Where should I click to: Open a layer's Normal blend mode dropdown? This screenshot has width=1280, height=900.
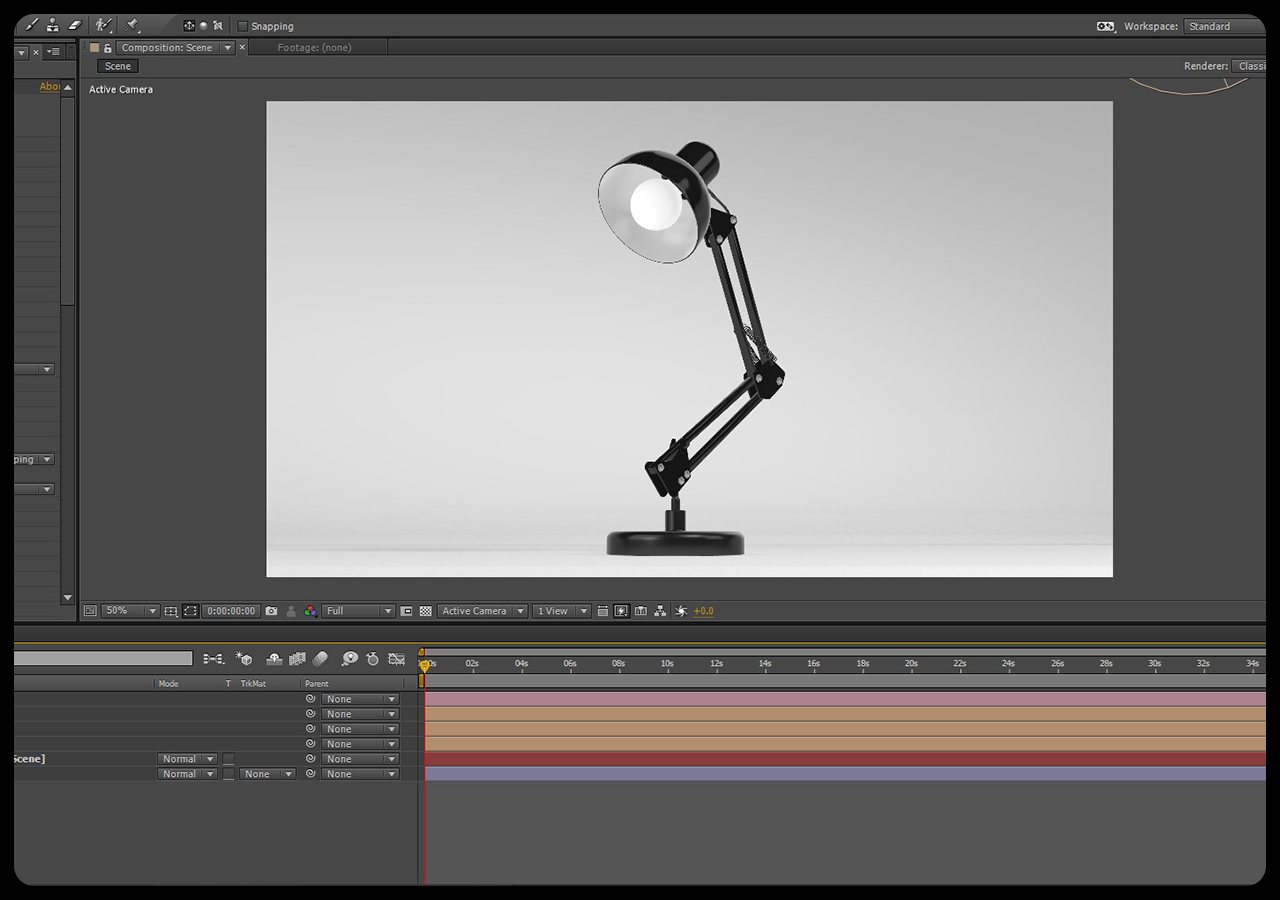pos(186,758)
